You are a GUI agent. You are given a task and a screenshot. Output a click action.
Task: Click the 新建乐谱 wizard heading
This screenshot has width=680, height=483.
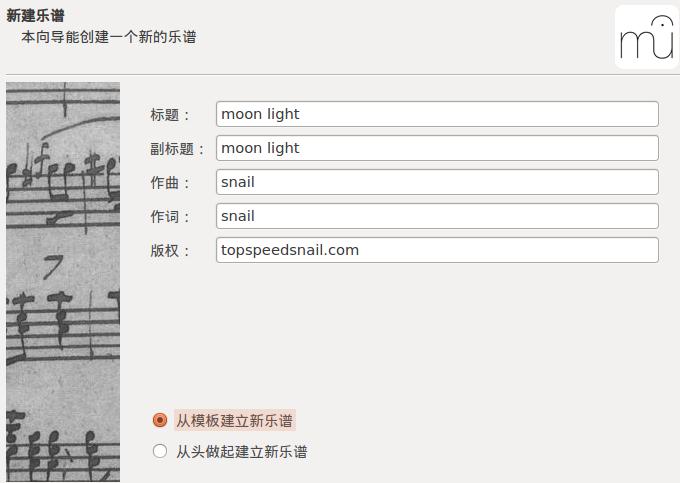coord(35,16)
